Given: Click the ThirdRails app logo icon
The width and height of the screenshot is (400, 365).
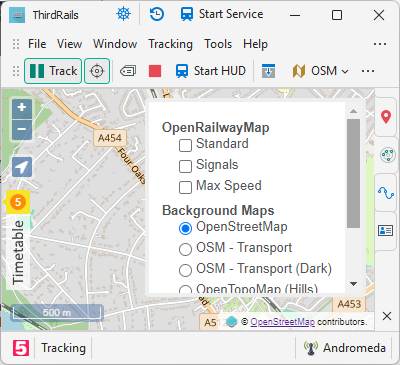Looking at the screenshot, I should coord(17,15).
